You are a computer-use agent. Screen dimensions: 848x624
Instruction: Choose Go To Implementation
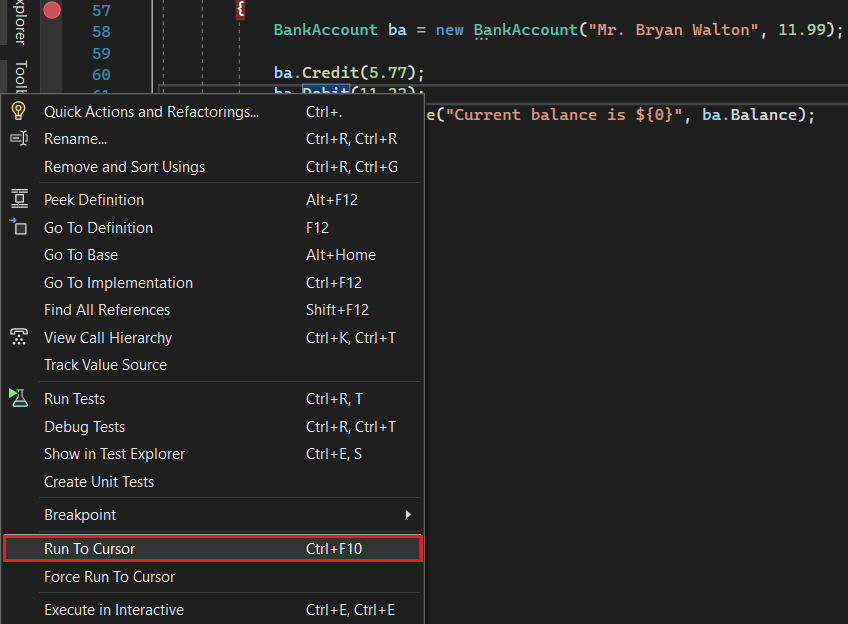[x=118, y=283]
